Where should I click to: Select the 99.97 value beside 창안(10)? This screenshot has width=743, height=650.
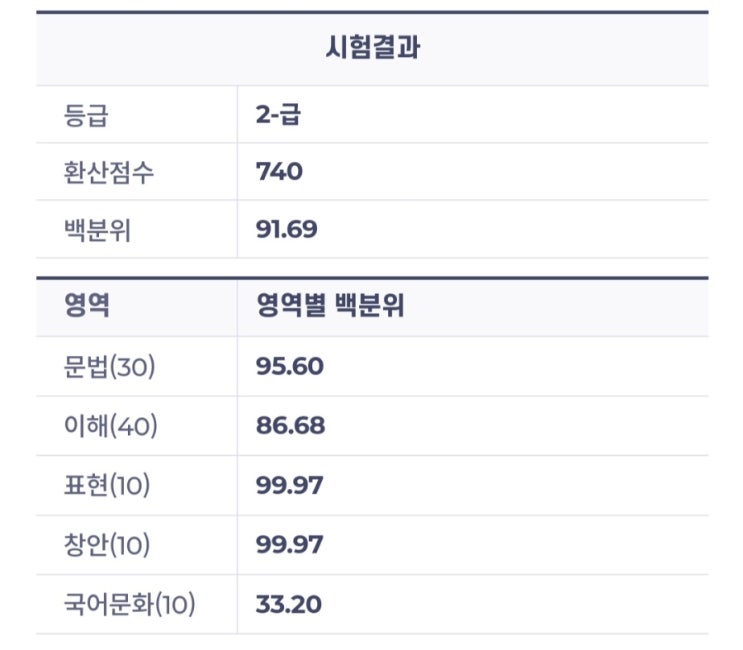[290, 545]
